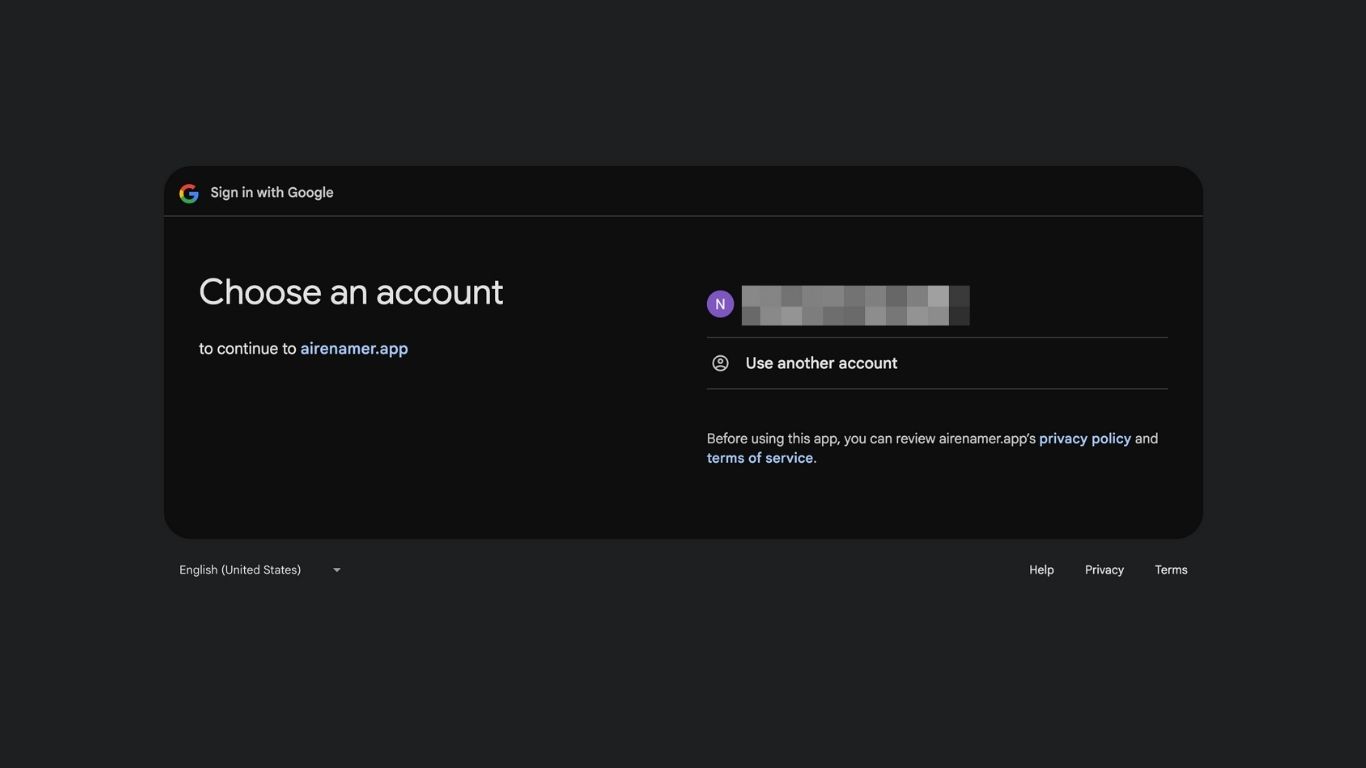The image size is (1366, 768).
Task: Open the airenamer.app link
Action: pyautogui.click(x=354, y=348)
